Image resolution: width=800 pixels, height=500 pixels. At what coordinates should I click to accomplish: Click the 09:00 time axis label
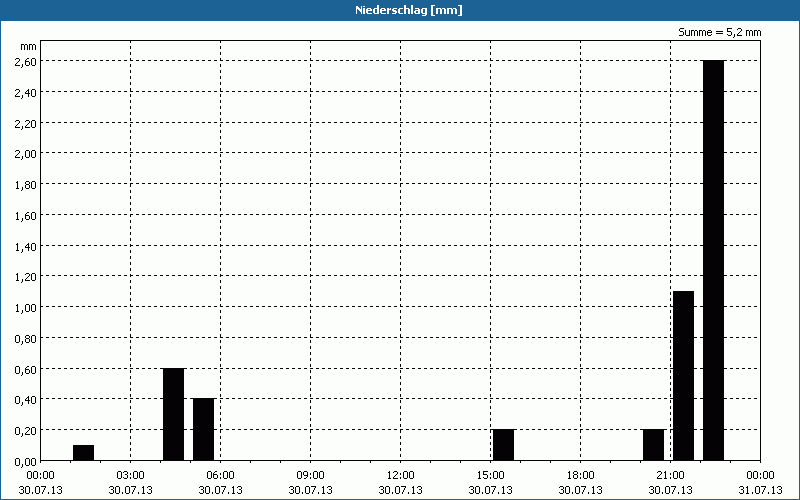310,476
